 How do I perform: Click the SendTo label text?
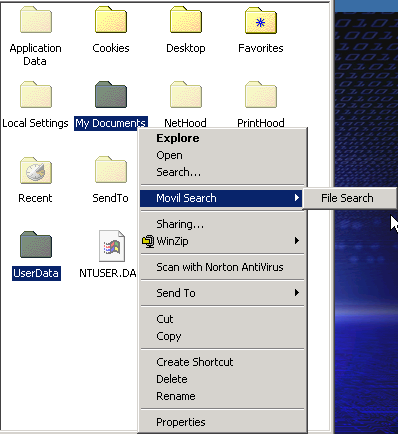[x=110, y=198]
